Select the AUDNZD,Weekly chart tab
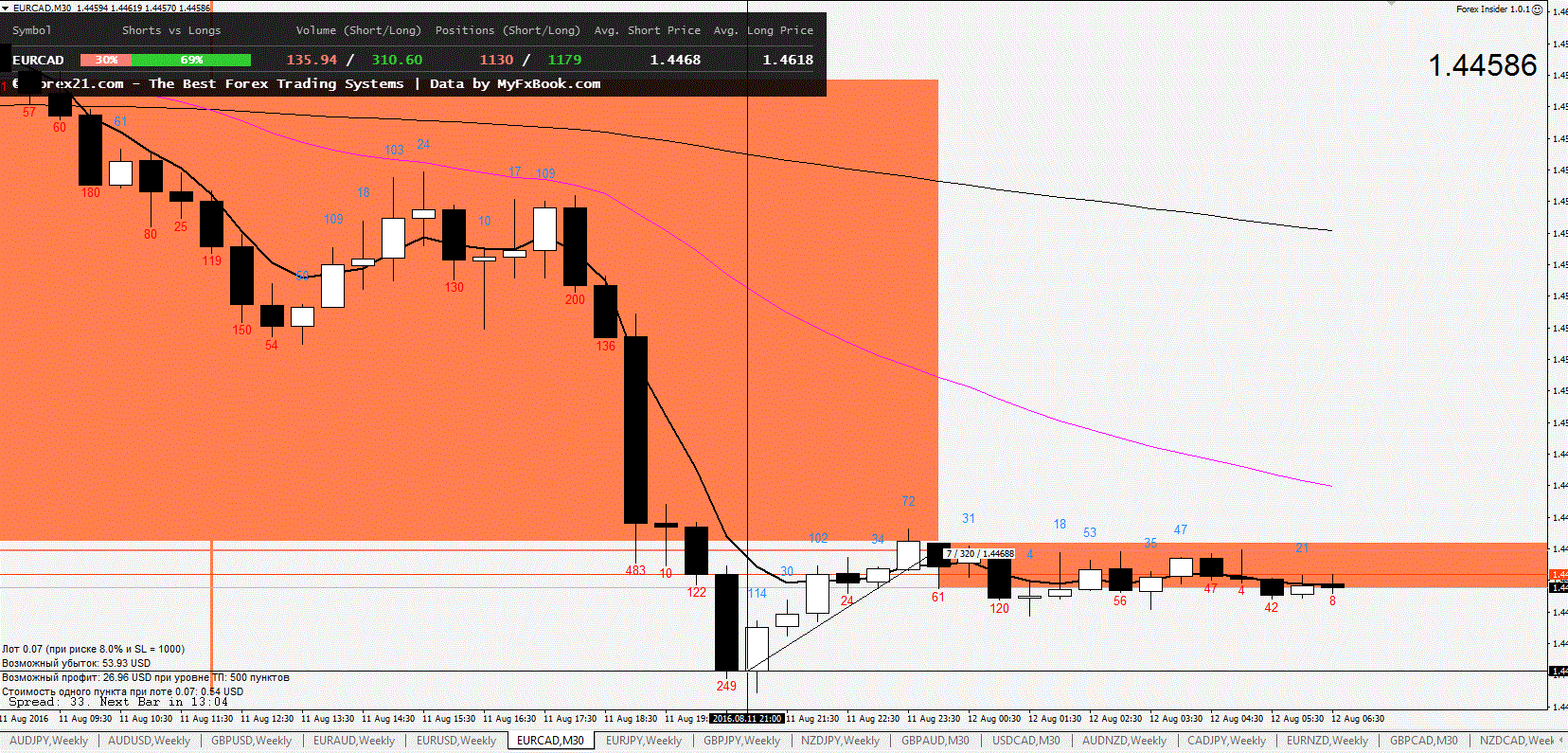Screen dimensions: 1568x753 tap(1124, 741)
